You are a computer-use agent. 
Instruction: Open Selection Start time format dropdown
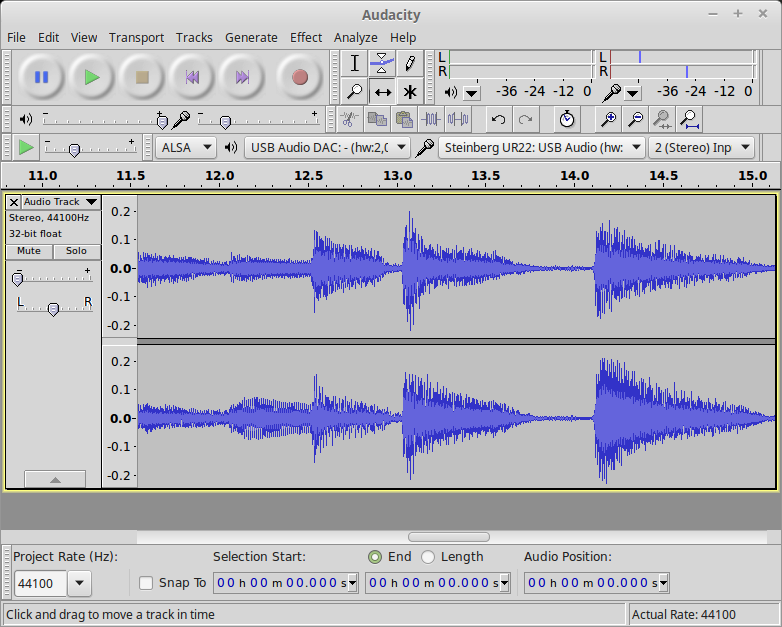tap(353, 583)
